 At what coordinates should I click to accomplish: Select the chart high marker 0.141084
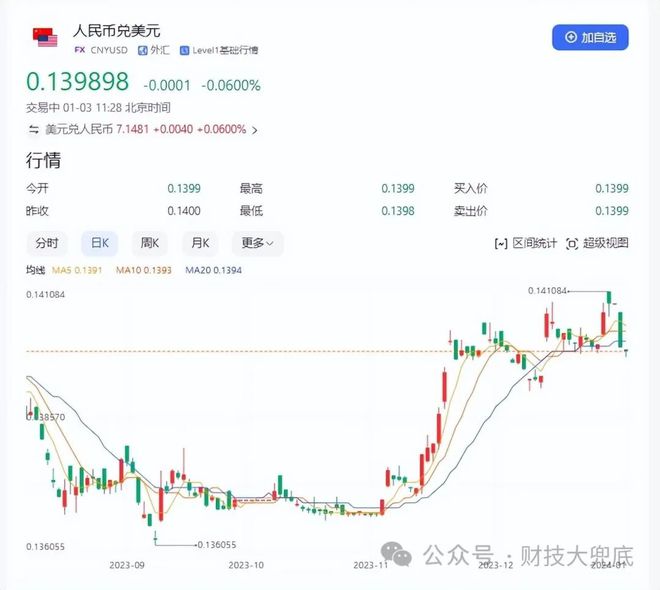tap(547, 291)
